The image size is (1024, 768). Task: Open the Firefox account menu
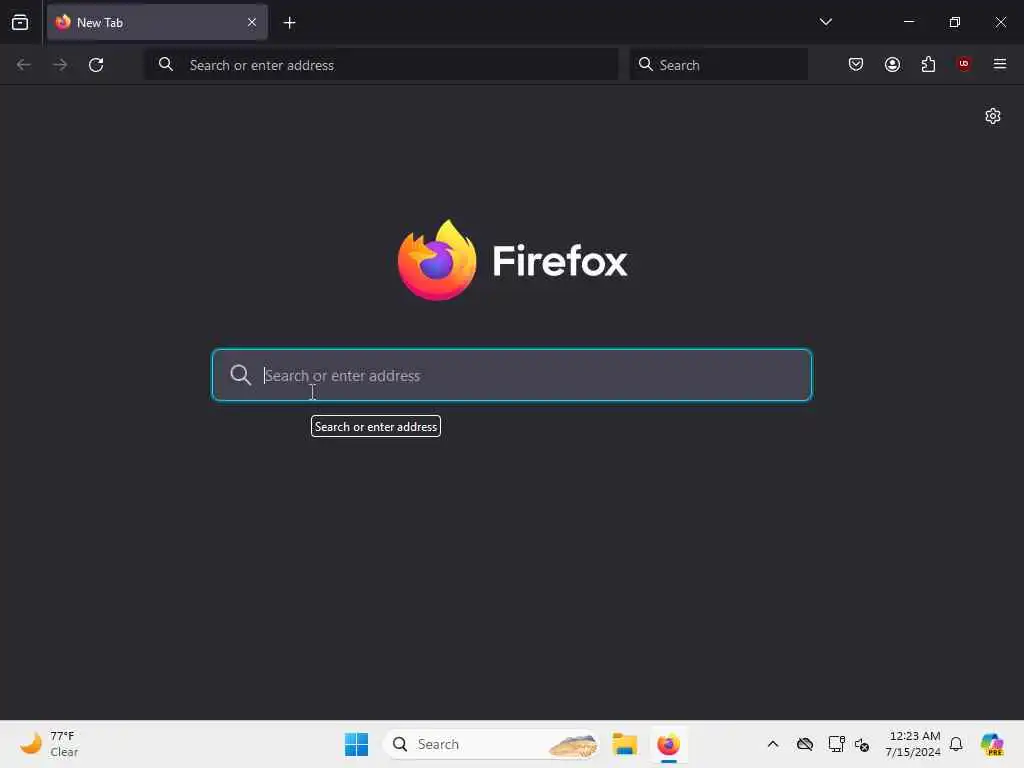(x=892, y=64)
